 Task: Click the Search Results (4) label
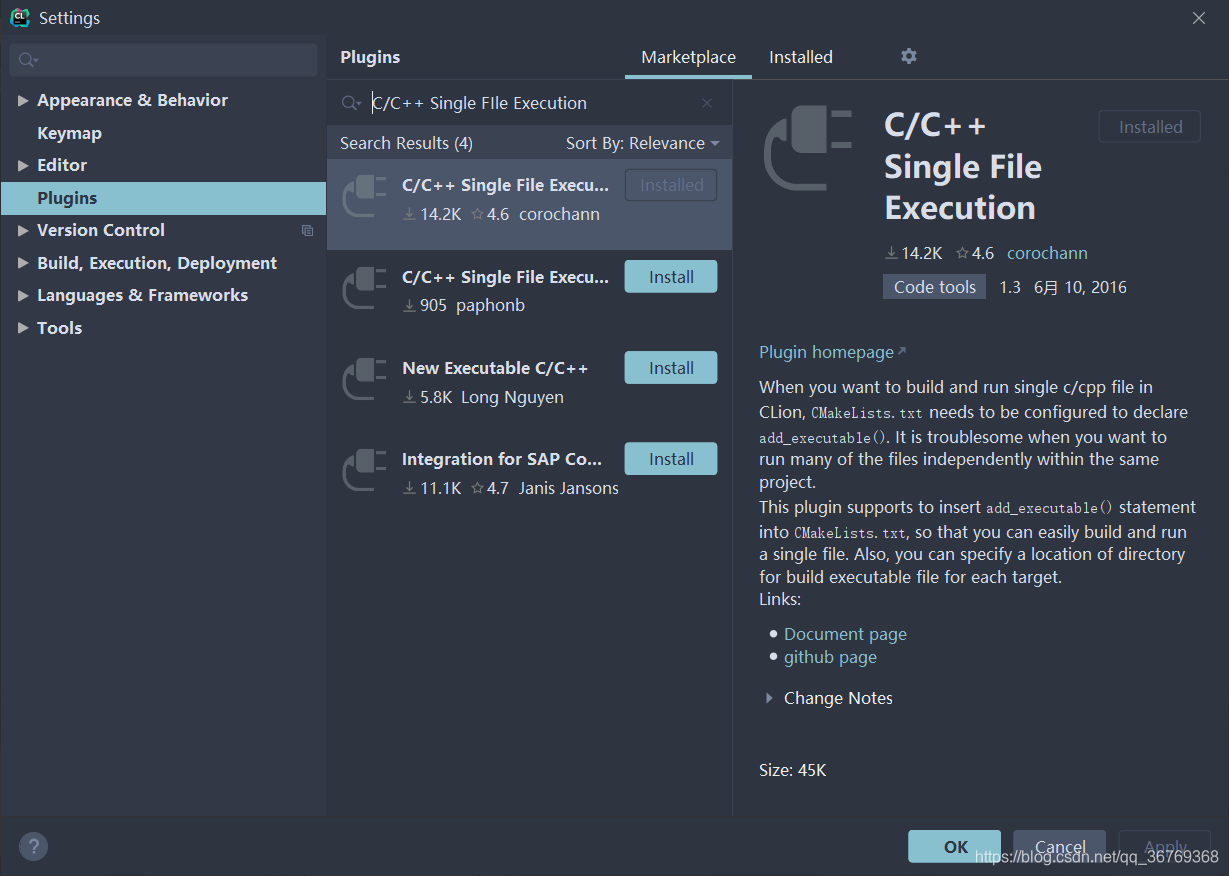tap(406, 143)
